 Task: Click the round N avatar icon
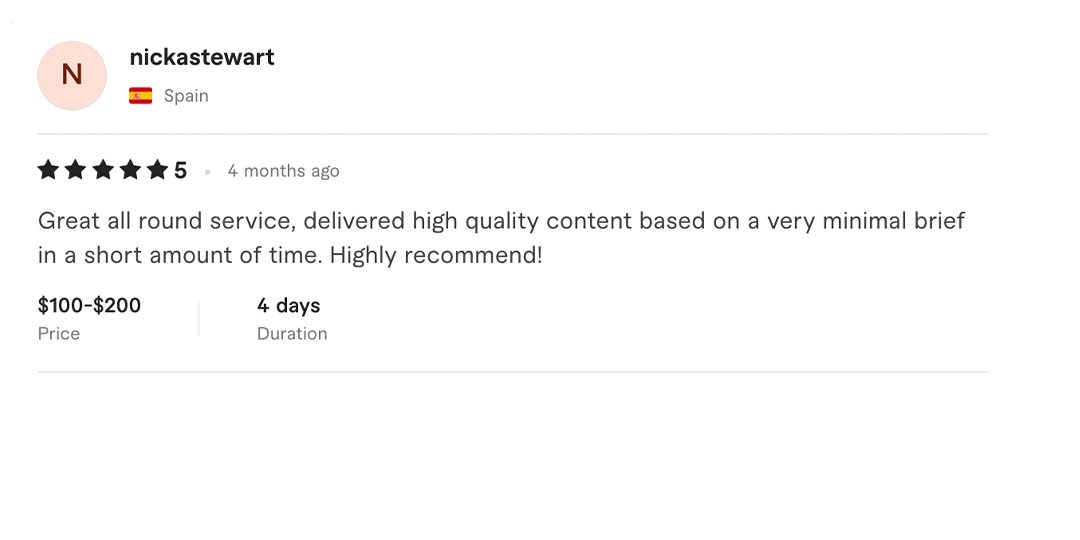click(x=72, y=75)
